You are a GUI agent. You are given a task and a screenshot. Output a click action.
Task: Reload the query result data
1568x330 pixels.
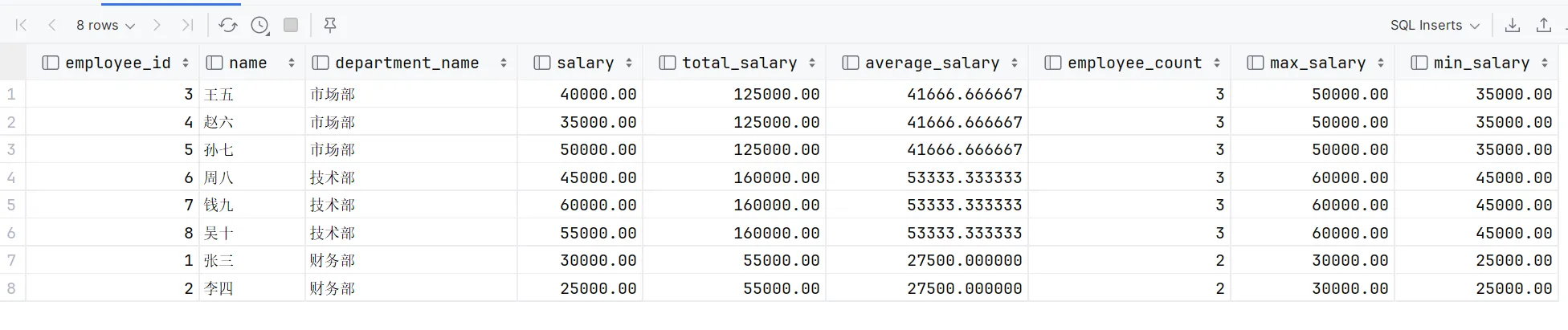coord(228,26)
